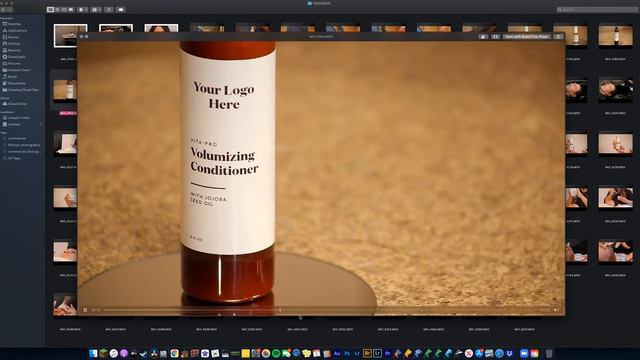Pause the video preview playback
The height and width of the screenshot is (360, 640).
point(85,310)
